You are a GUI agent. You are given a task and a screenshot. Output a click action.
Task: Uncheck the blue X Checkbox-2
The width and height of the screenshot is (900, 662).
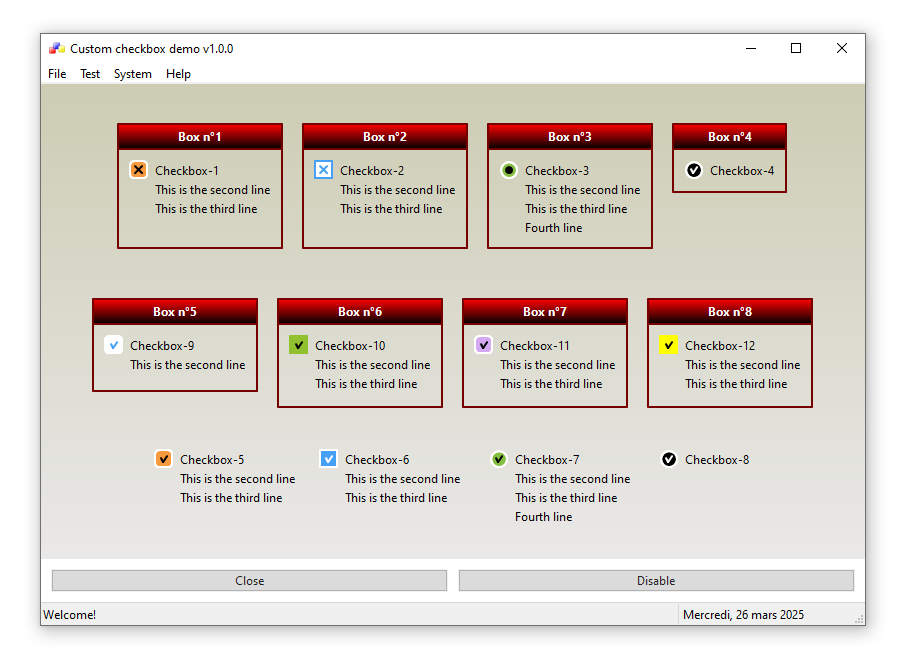(x=323, y=170)
